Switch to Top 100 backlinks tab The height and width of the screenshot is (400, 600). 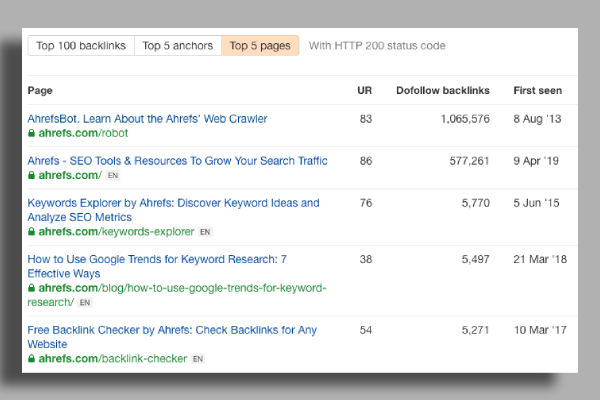[81, 46]
